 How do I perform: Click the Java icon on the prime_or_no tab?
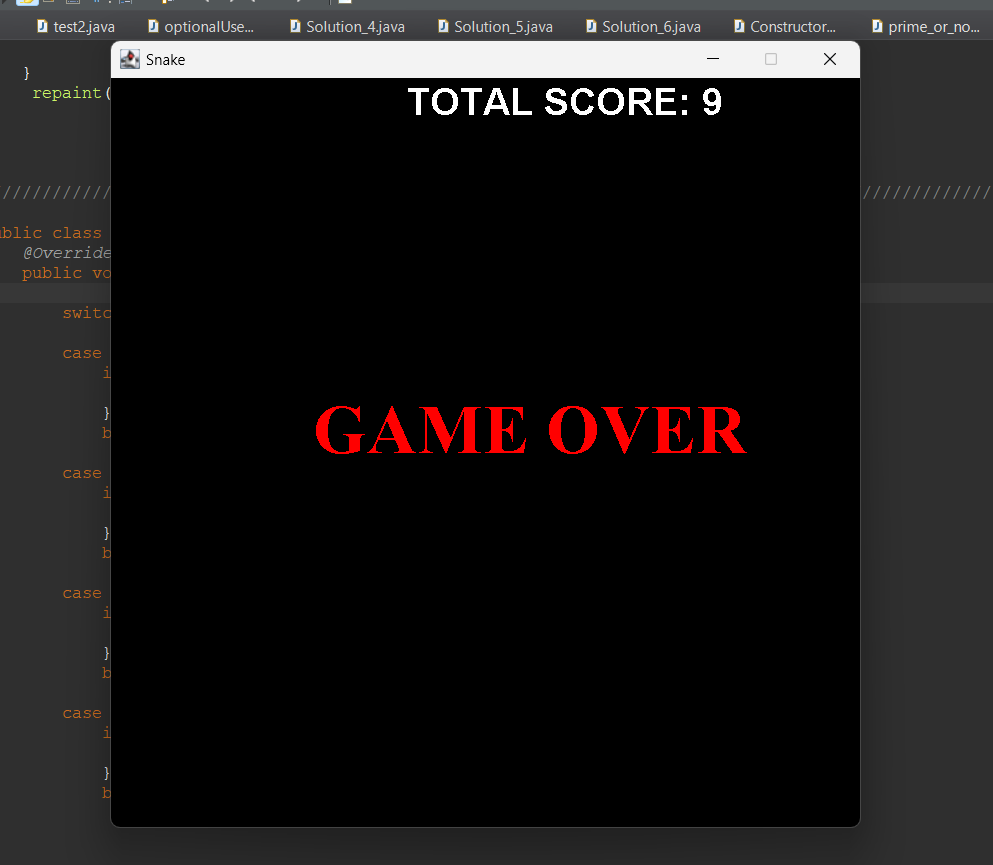(878, 27)
